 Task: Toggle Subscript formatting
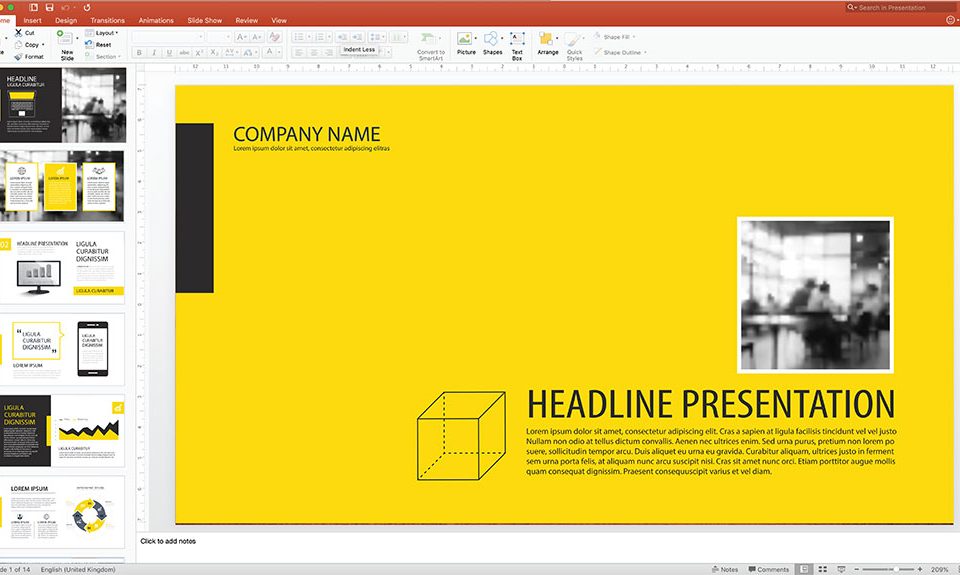[x=214, y=53]
